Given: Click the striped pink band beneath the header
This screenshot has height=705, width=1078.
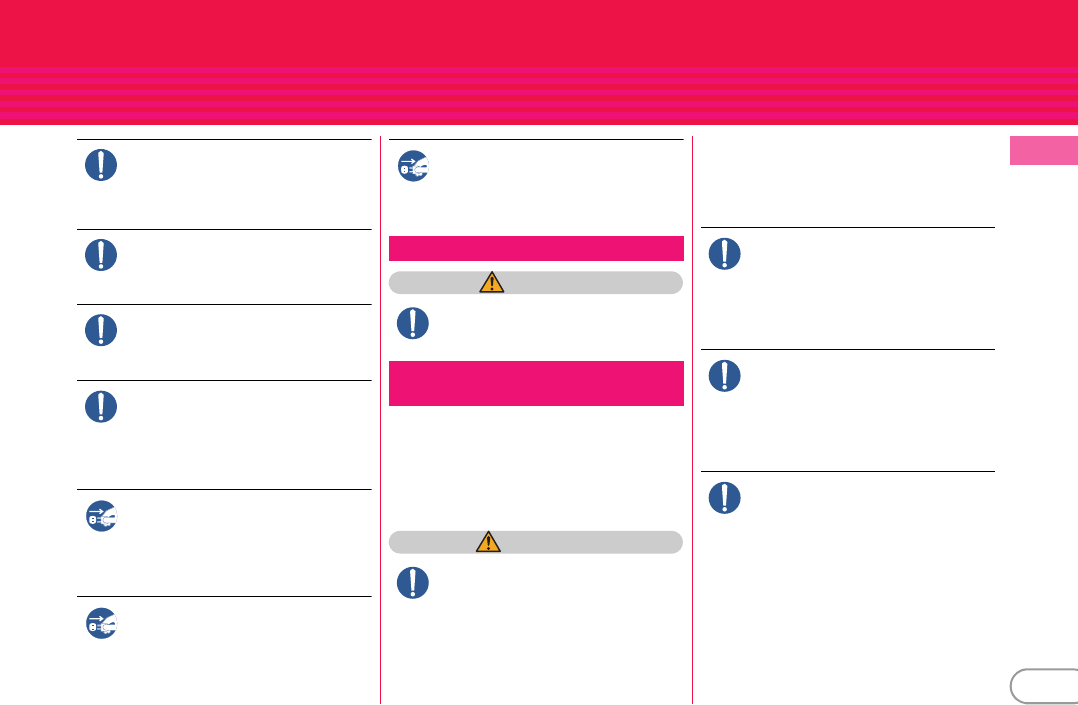Looking at the screenshot, I should (x=539, y=96).
